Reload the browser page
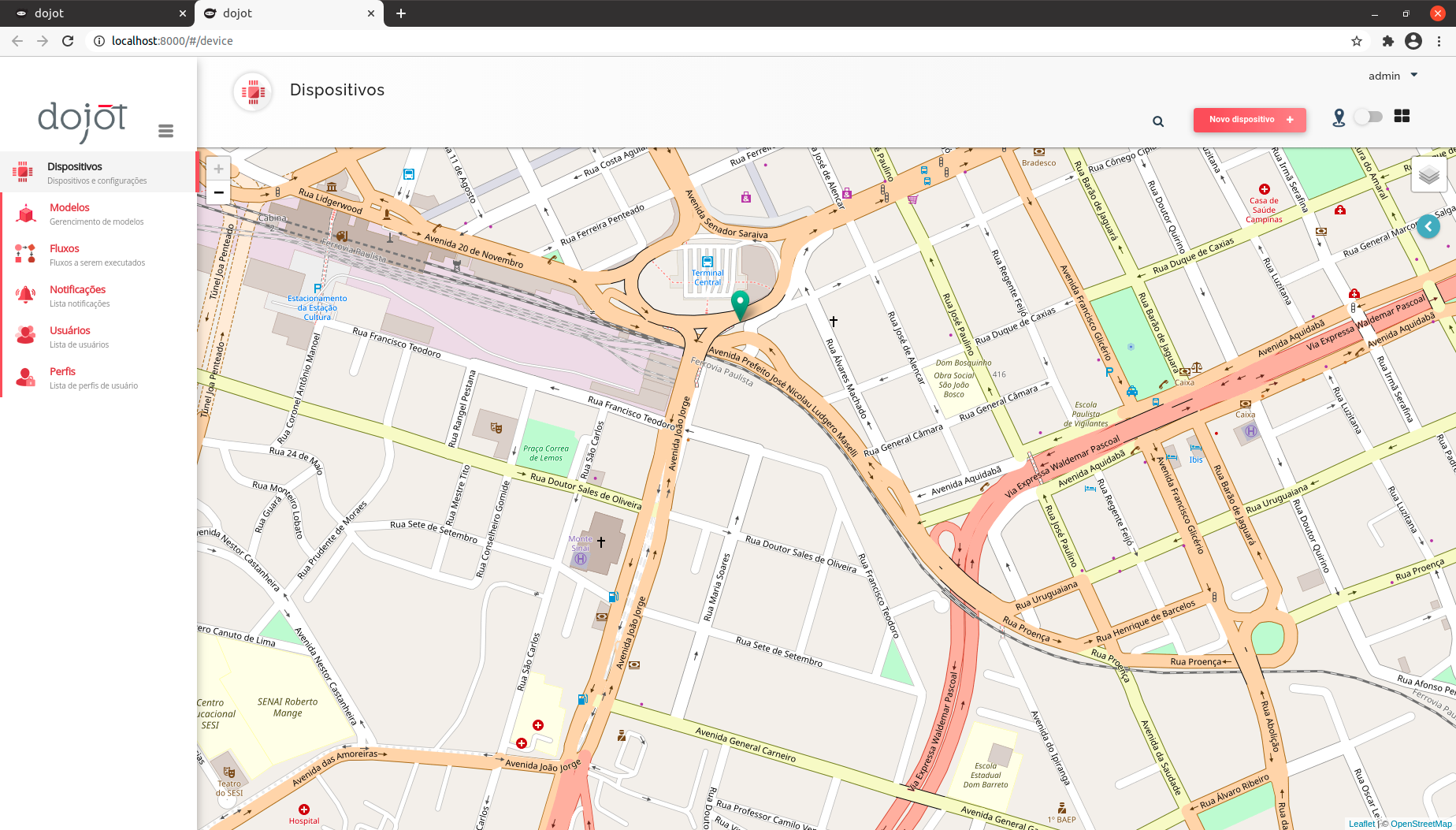This screenshot has width=1456, height=830. tap(68, 41)
